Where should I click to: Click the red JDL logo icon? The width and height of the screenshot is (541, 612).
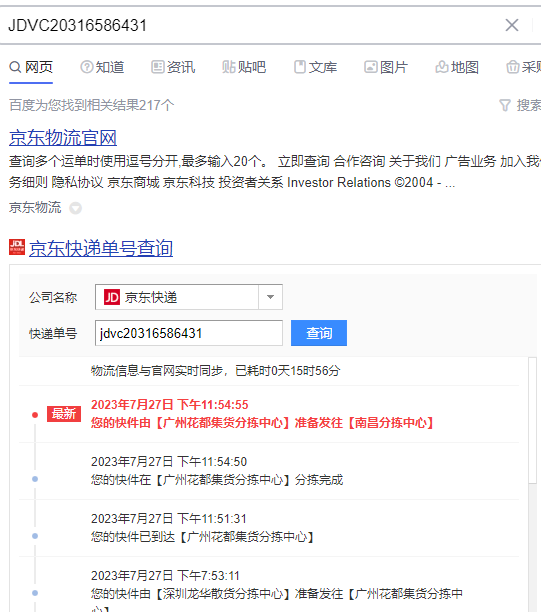click(17, 247)
